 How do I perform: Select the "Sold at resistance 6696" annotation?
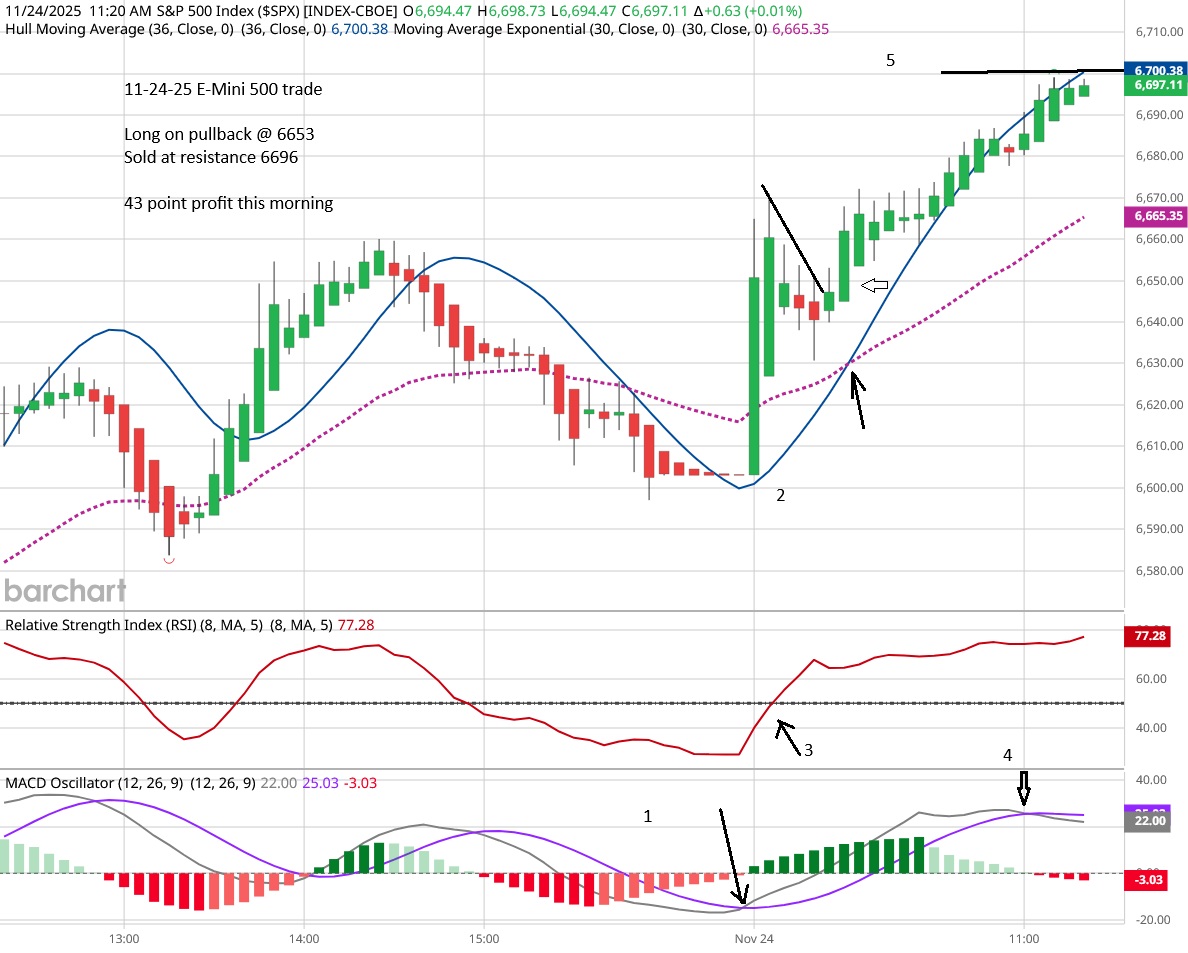point(211,157)
